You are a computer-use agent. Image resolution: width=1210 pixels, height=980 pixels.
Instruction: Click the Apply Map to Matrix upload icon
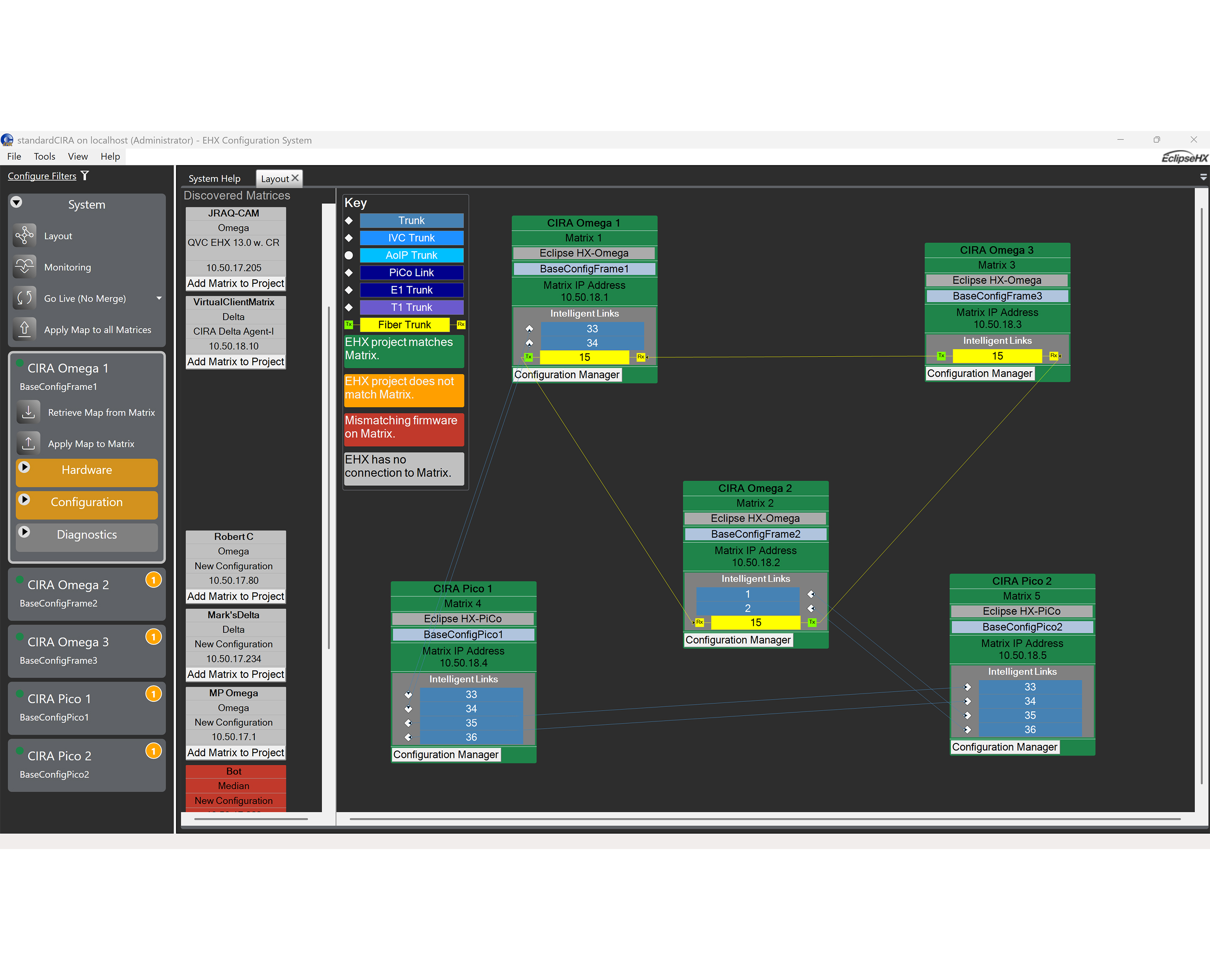(28, 444)
